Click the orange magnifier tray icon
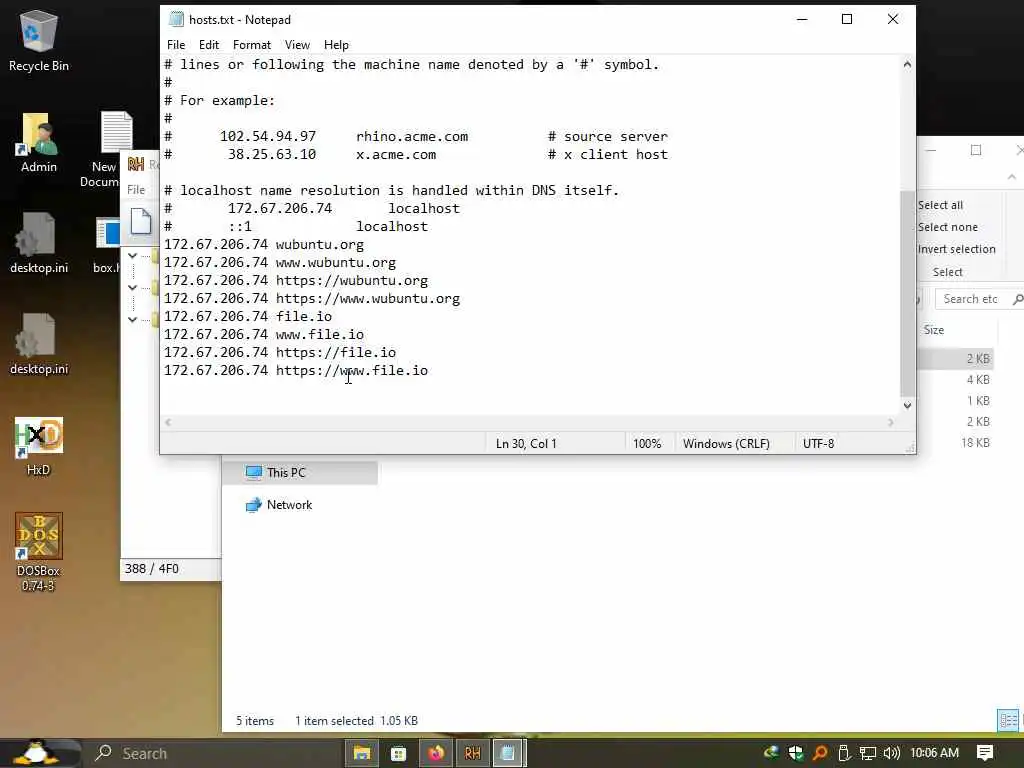1024x768 pixels. pyautogui.click(x=820, y=753)
